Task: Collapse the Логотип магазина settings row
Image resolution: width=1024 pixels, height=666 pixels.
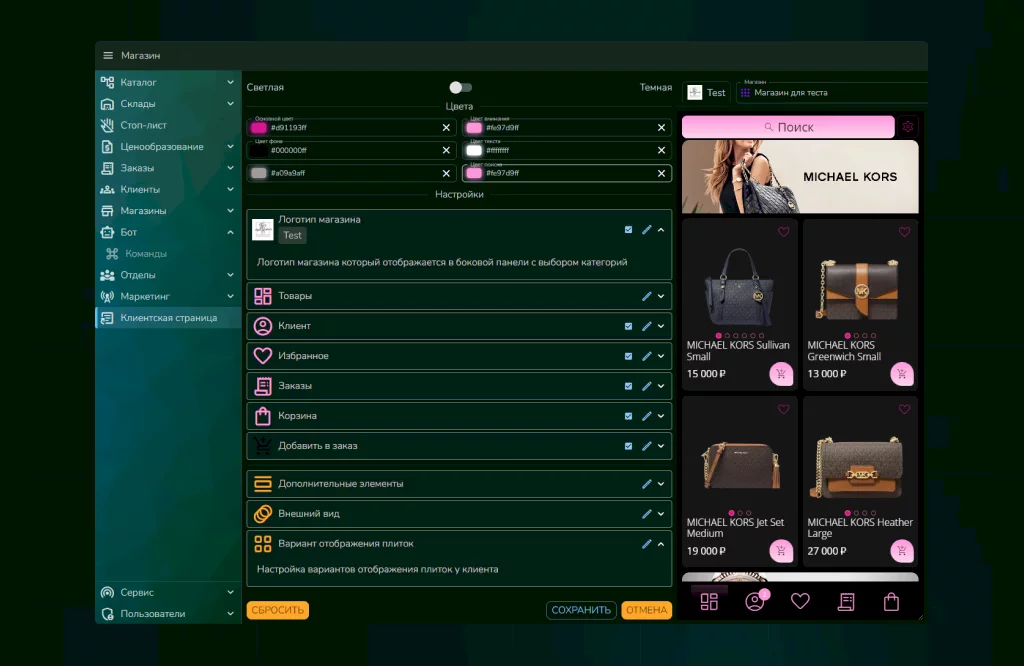Action: [661, 230]
